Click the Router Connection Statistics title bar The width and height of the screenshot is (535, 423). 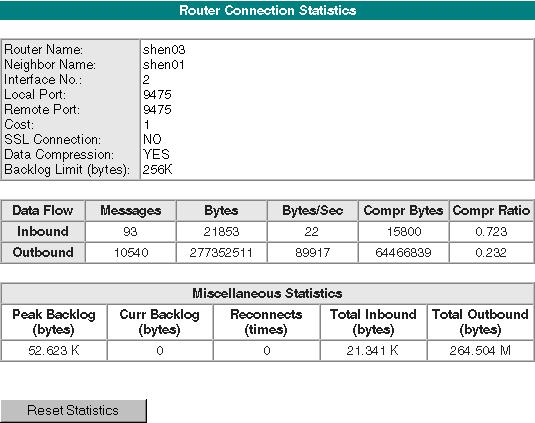(268, 10)
